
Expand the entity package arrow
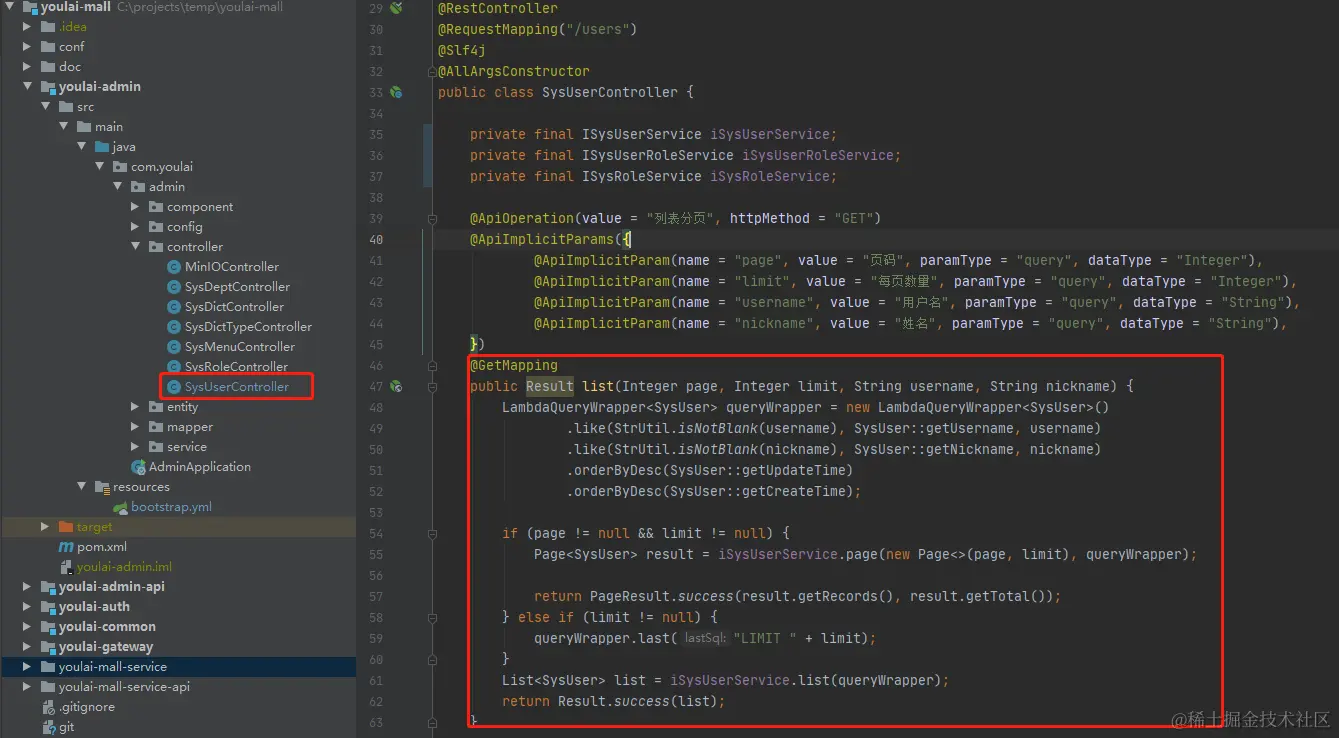(x=135, y=407)
